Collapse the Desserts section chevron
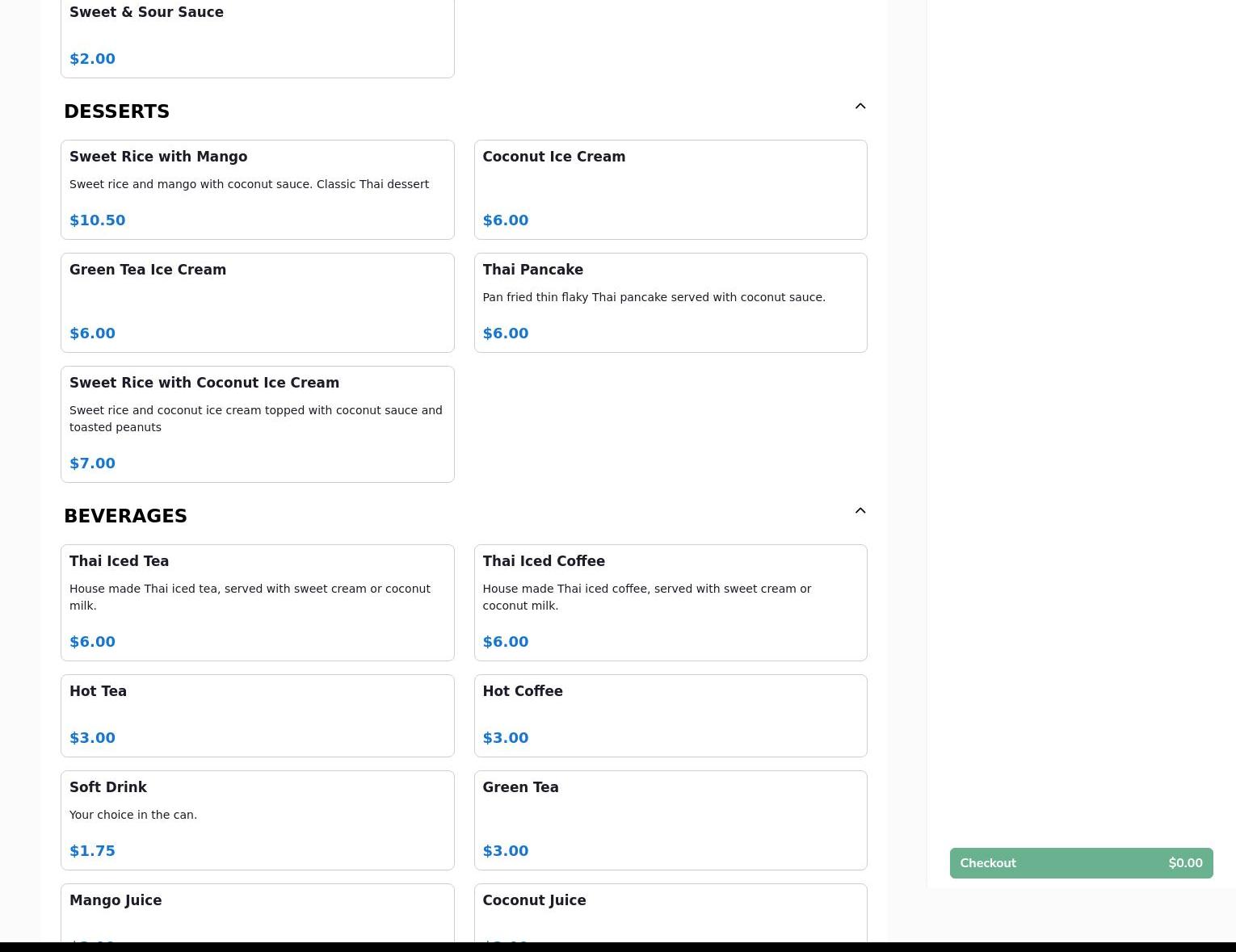 click(x=860, y=107)
